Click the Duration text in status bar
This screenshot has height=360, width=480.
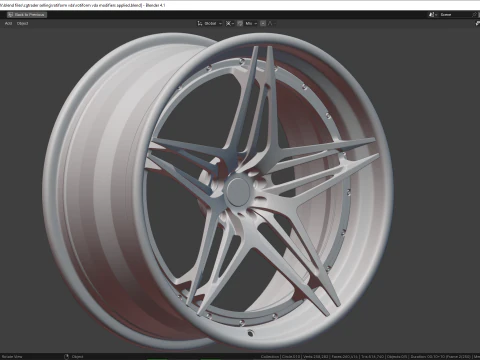click(x=441, y=357)
